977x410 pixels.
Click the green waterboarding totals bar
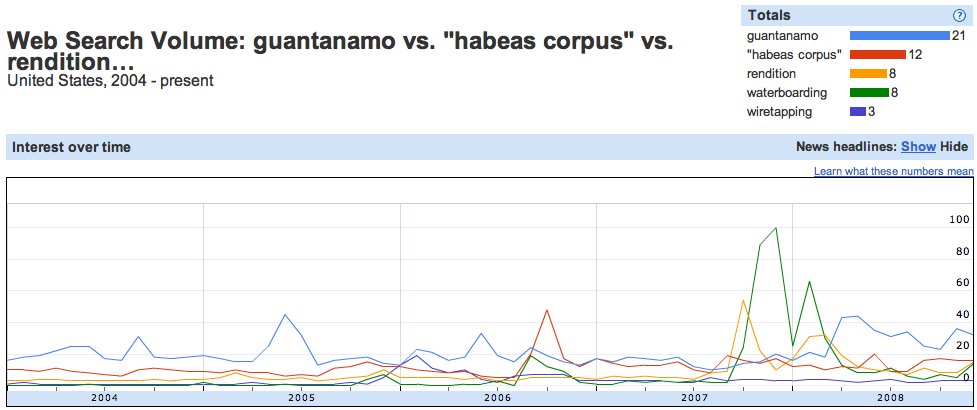coord(869,93)
